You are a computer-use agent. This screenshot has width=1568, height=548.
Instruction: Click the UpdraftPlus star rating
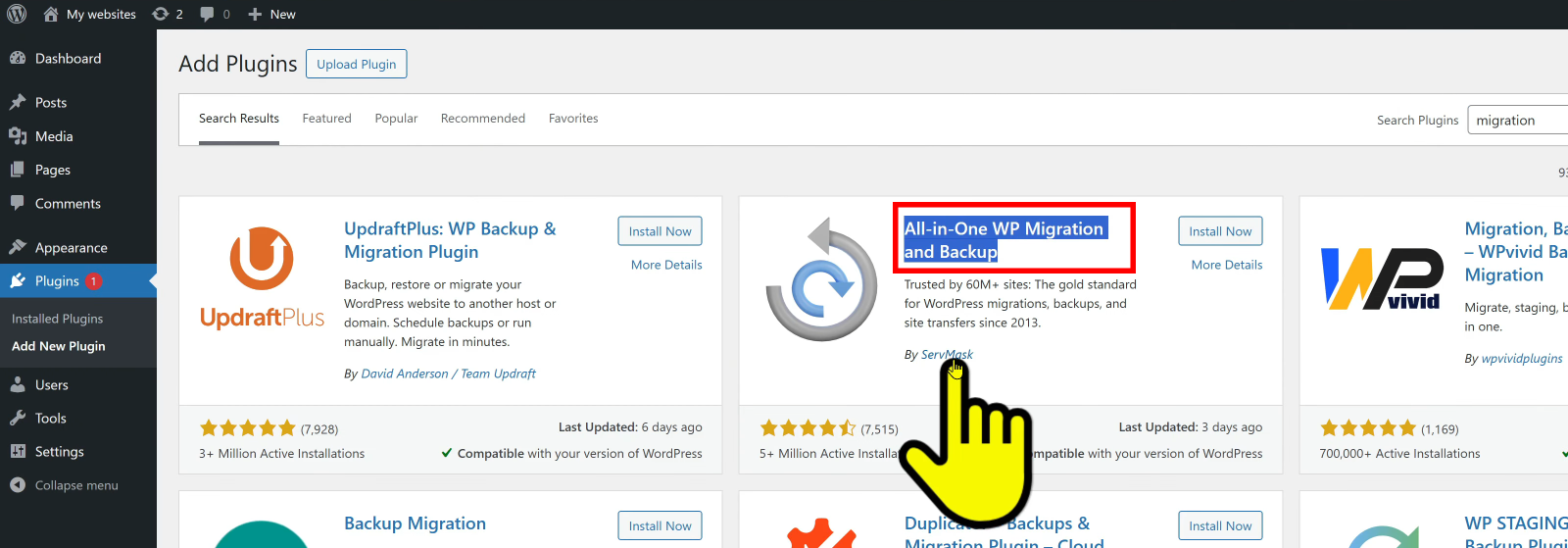click(247, 428)
